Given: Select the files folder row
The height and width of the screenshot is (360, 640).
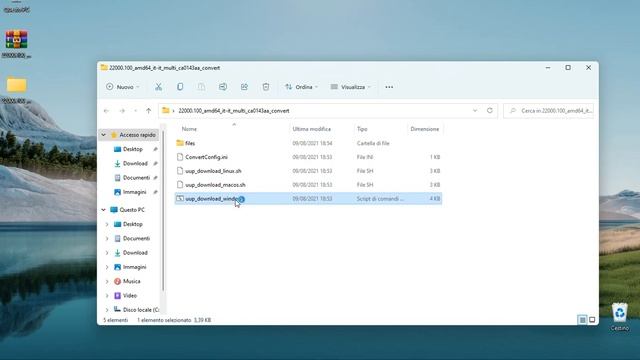Looking at the screenshot, I should pyautogui.click(x=308, y=143).
